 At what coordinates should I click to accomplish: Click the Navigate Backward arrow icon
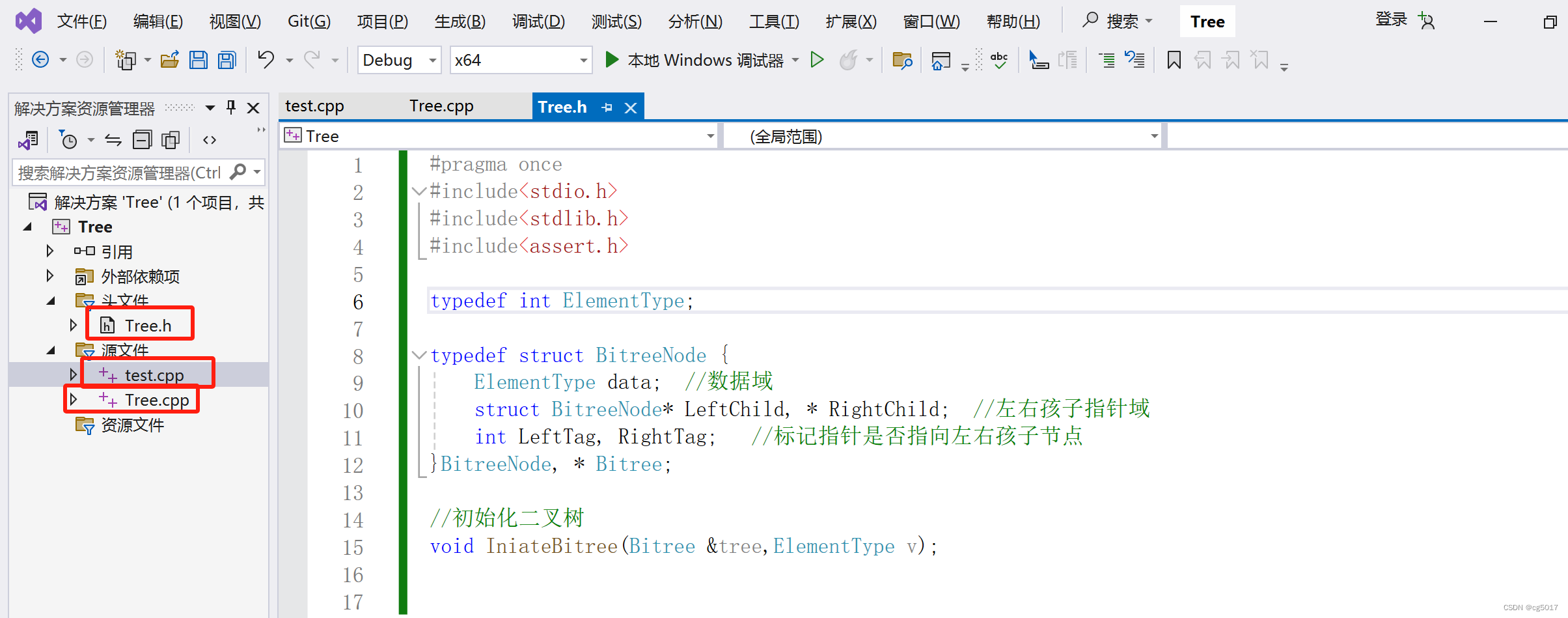pos(40,60)
